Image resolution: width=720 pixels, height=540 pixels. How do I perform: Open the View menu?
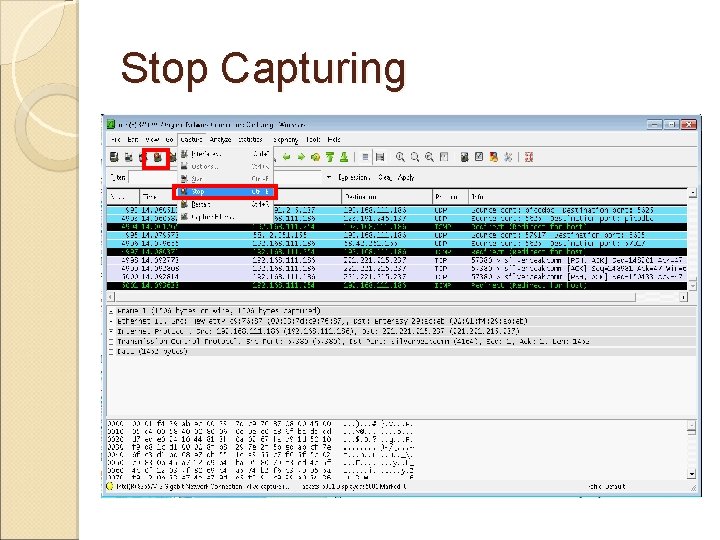152,139
